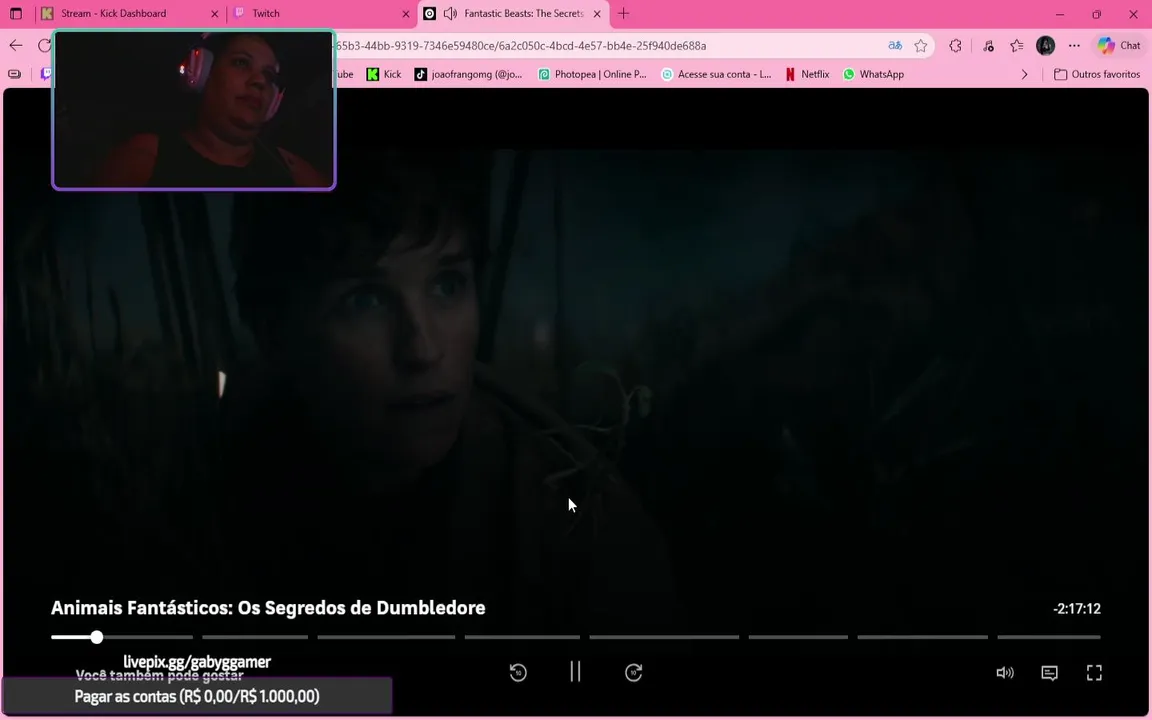The width and height of the screenshot is (1152, 720).
Task: Switch to the Twitch tab
Action: coord(322,13)
